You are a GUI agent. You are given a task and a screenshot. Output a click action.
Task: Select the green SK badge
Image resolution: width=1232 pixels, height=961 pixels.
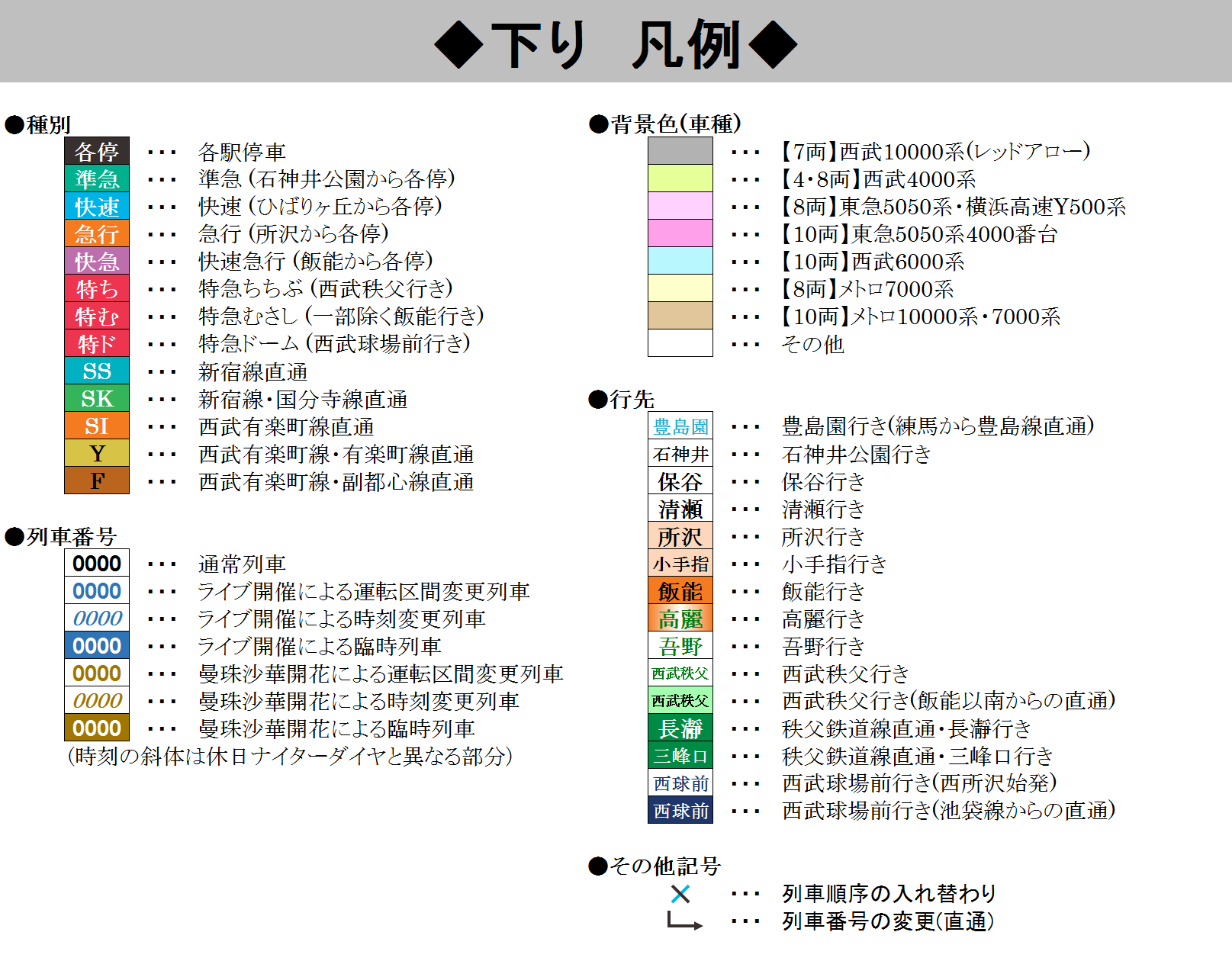[x=97, y=398]
